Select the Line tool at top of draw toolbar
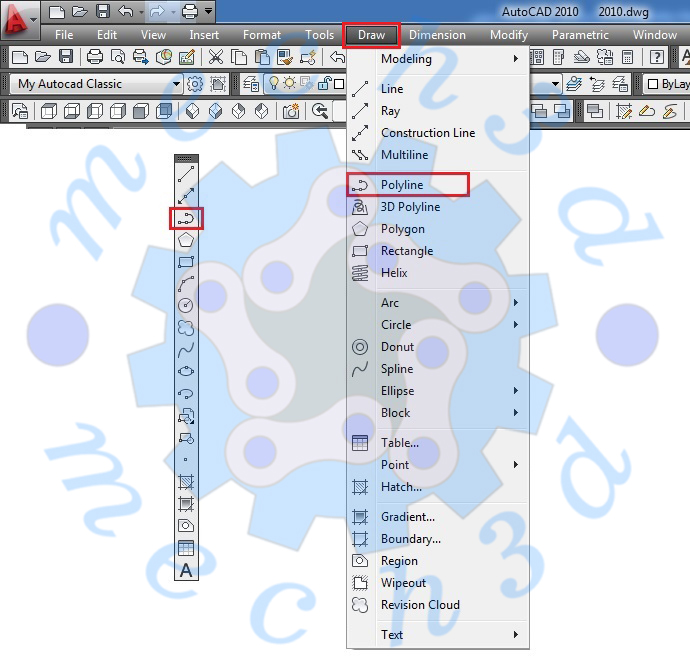 tap(186, 174)
